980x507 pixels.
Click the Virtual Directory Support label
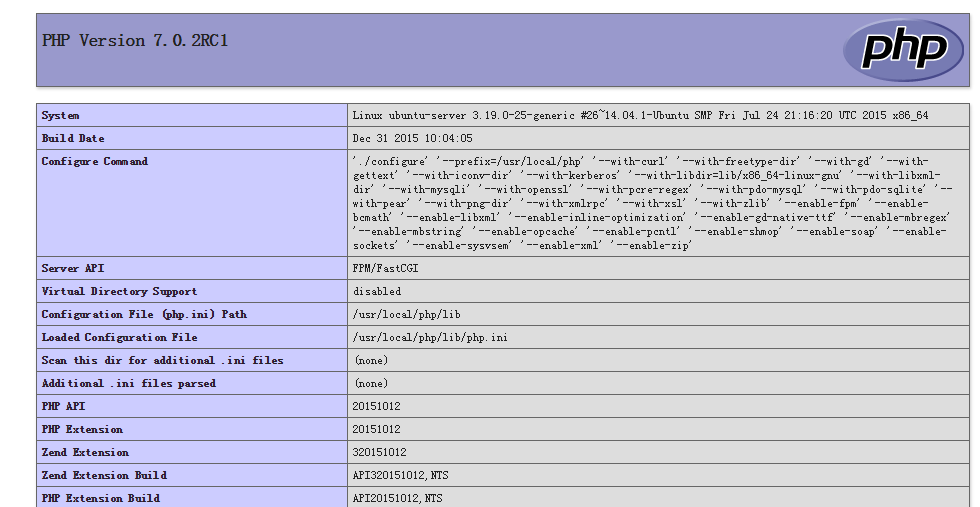point(119,291)
